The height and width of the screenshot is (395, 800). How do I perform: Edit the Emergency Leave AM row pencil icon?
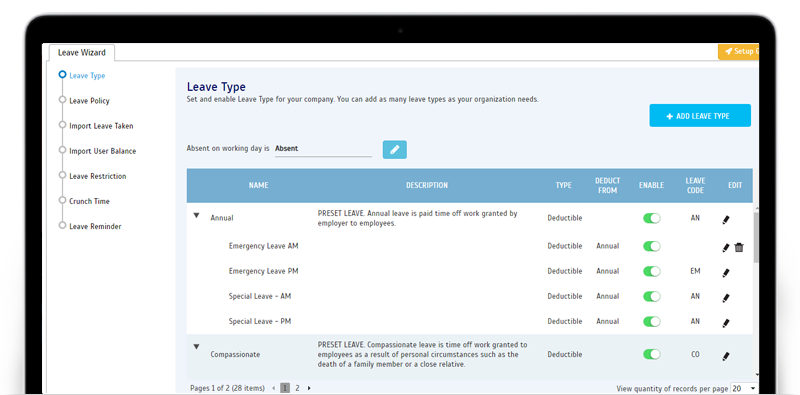click(x=726, y=248)
